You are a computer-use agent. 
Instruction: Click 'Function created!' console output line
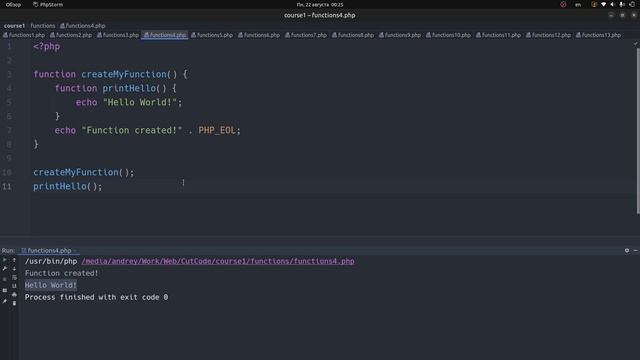[62, 273]
